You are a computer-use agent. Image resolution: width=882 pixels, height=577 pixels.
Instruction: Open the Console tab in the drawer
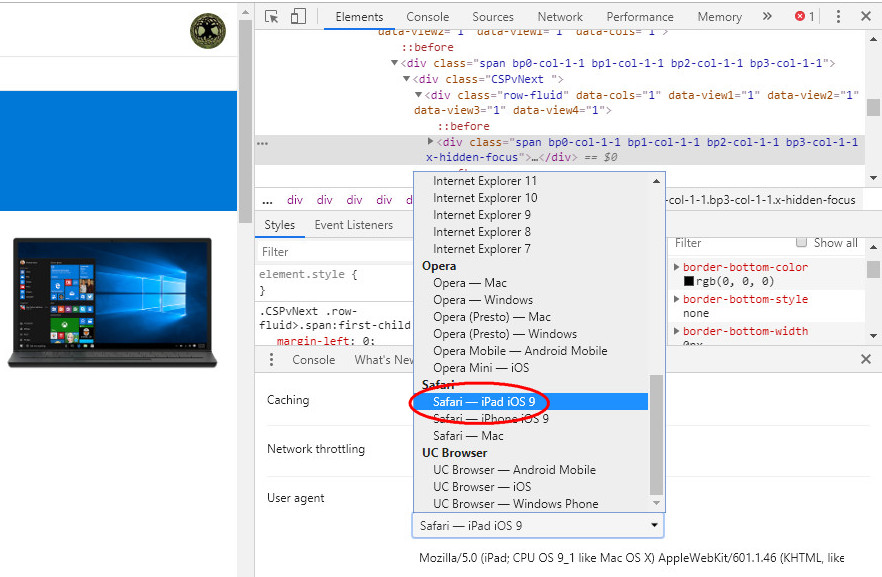click(313, 360)
